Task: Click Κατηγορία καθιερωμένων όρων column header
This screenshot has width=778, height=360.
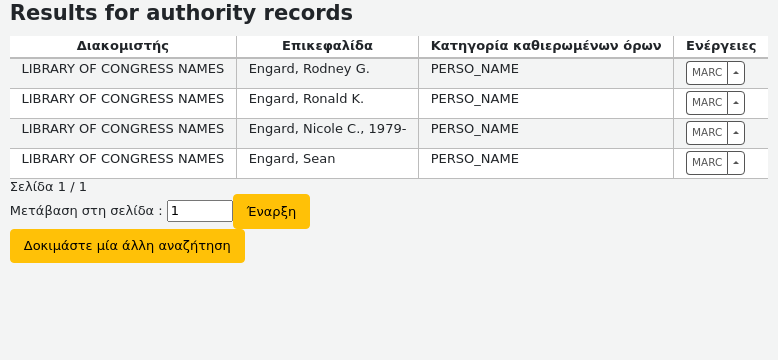Action: click(546, 47)
